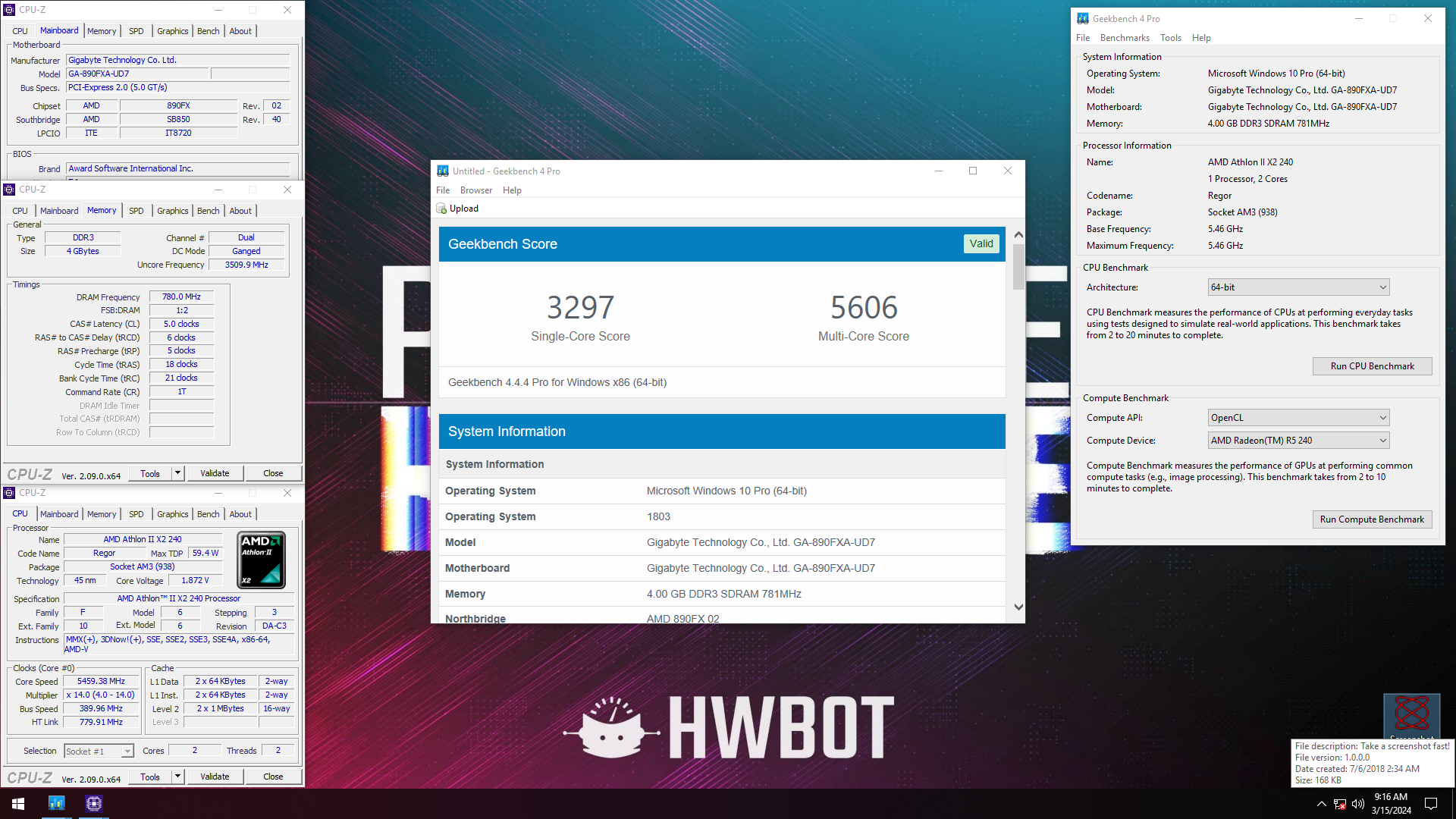Screen dimensions: 1456x819
Task: Select Mainboard tab in CPU-Z CPU window
Action: (x=59, y=514)
